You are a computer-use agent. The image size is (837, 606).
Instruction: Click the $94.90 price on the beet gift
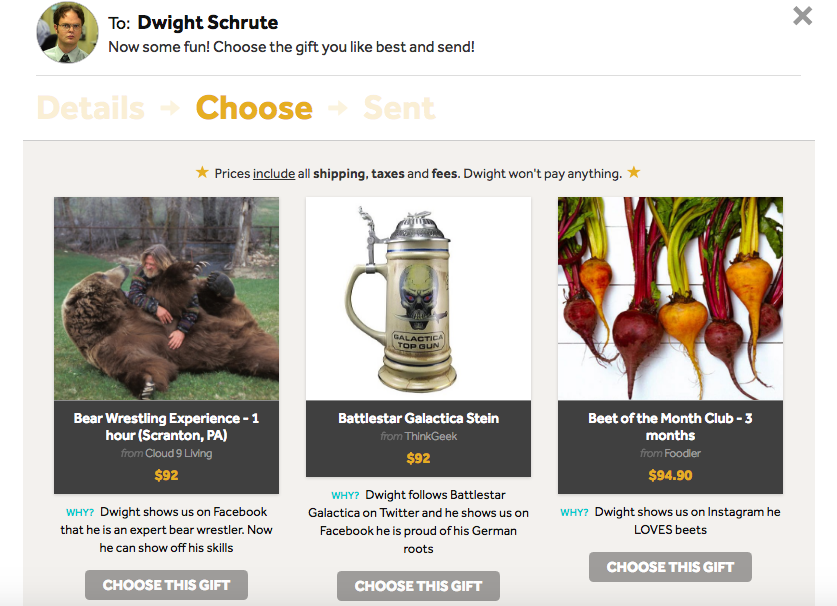point(670,475)
